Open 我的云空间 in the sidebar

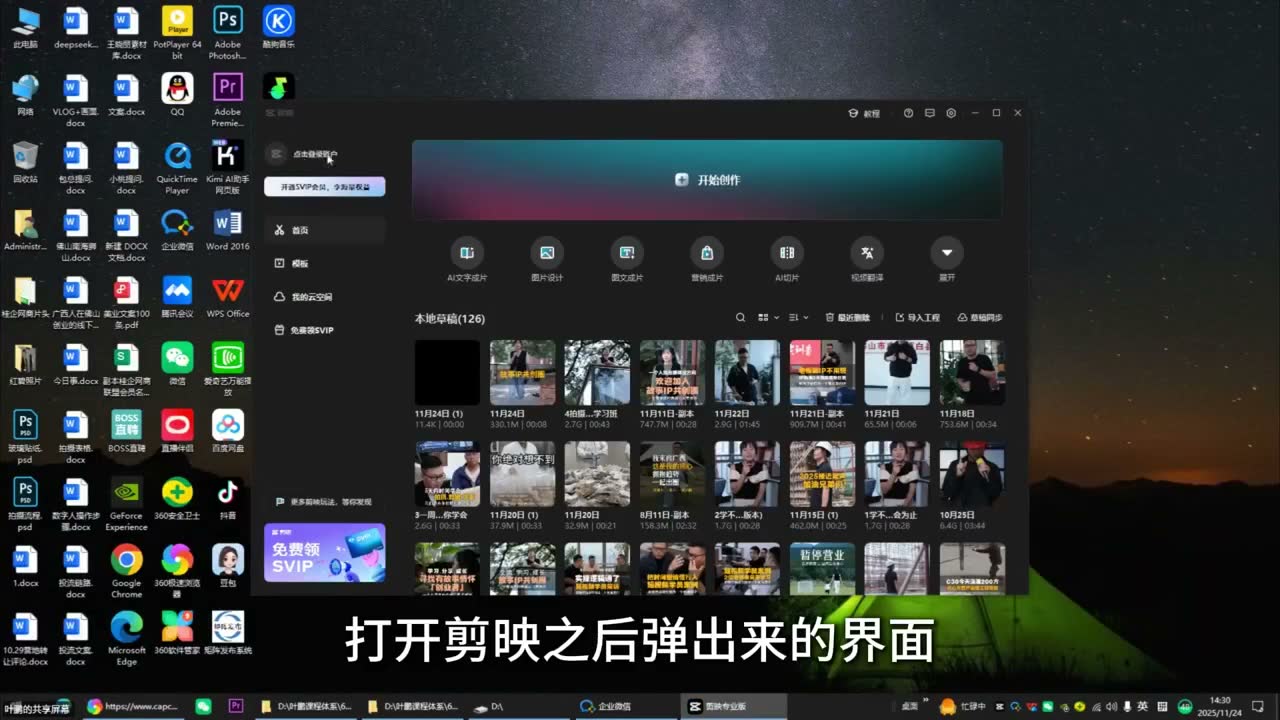click(325, 297)
